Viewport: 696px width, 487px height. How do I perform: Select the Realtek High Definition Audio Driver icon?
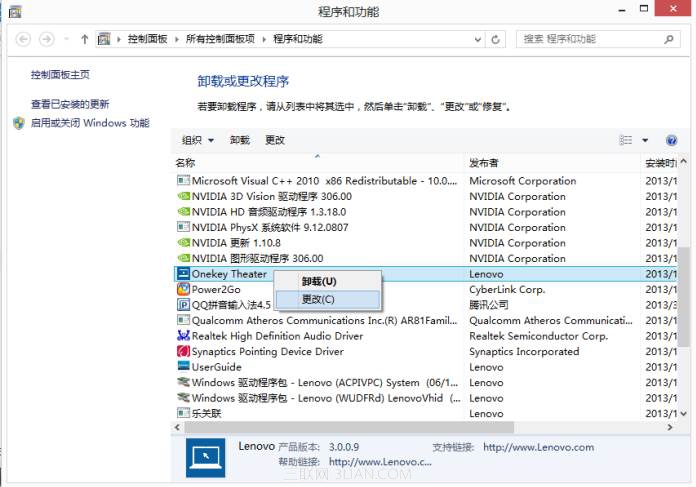pos(183,336)
